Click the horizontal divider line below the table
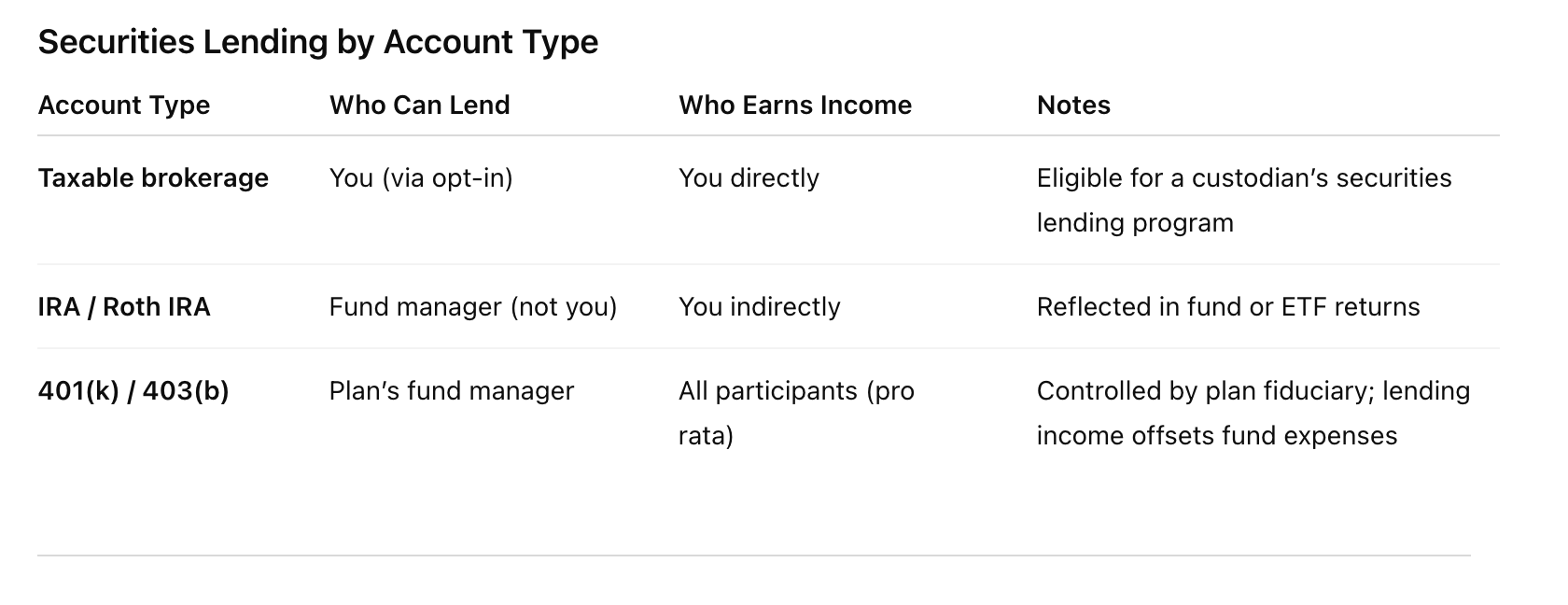The width and height of the screenshot is (1568, 605). tap(753, 556)
